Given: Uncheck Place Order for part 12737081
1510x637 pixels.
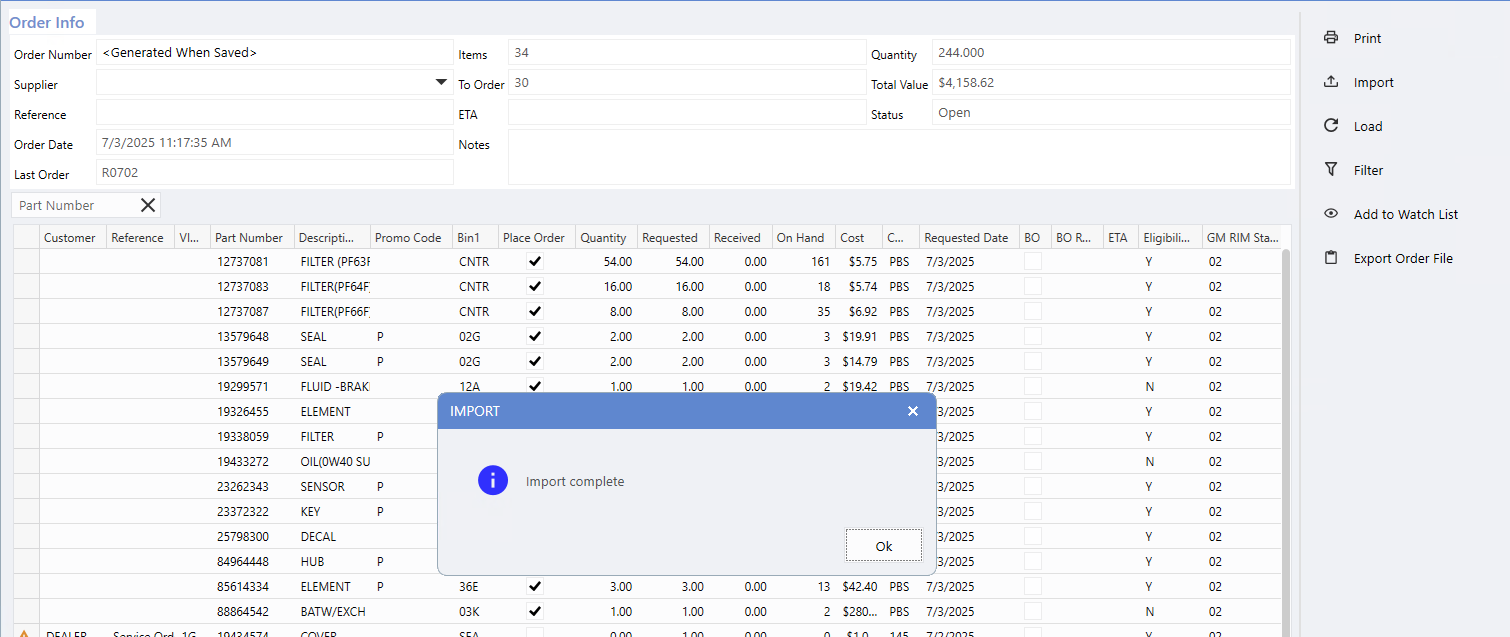Looking at the screenshot, I should click(535, 261).
